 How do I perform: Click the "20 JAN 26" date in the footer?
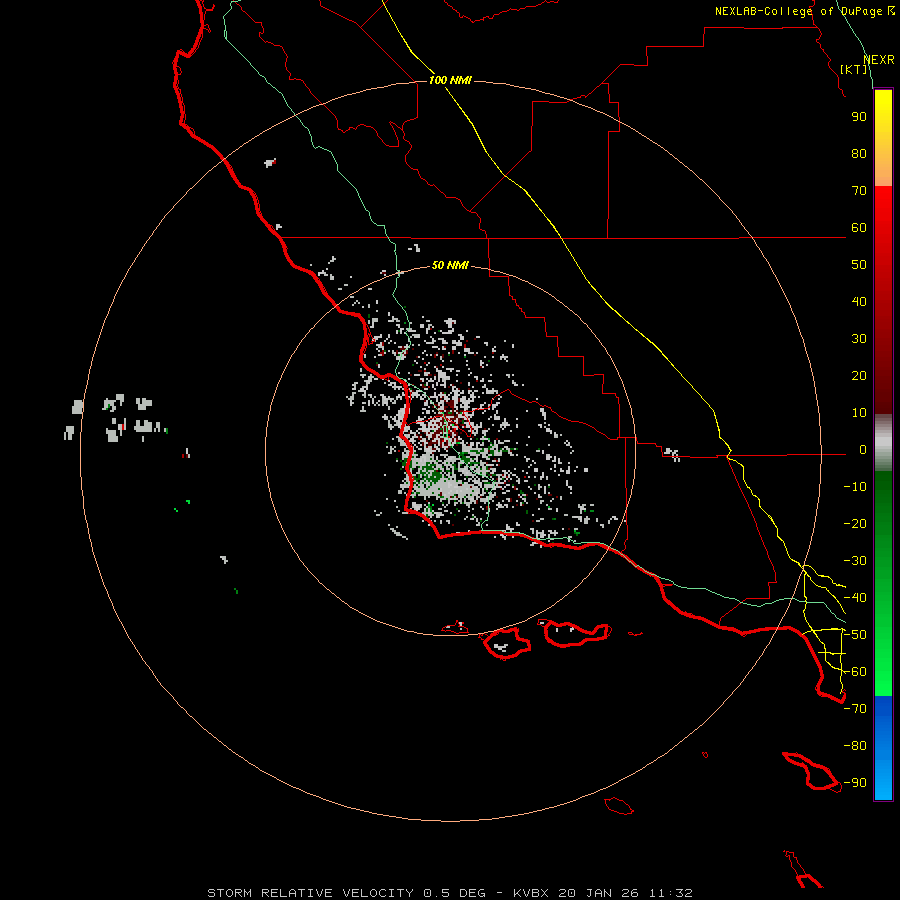point(599,893)
